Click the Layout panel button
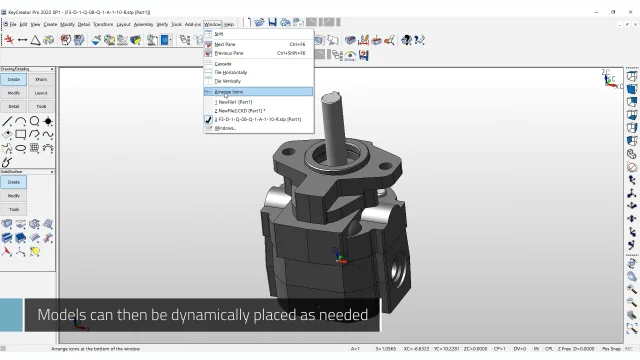The width and height of the screenshot is (640, 360). 41,93
